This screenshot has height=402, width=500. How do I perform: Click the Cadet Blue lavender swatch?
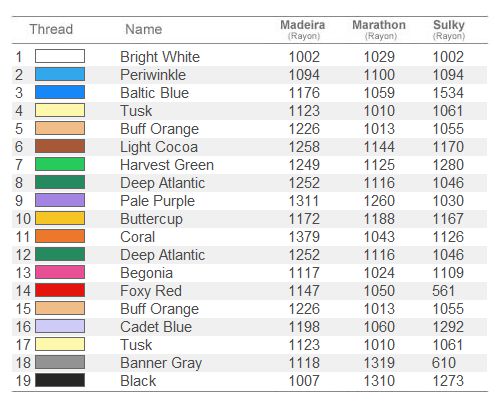pyautogui.click(x=60, y=326)
